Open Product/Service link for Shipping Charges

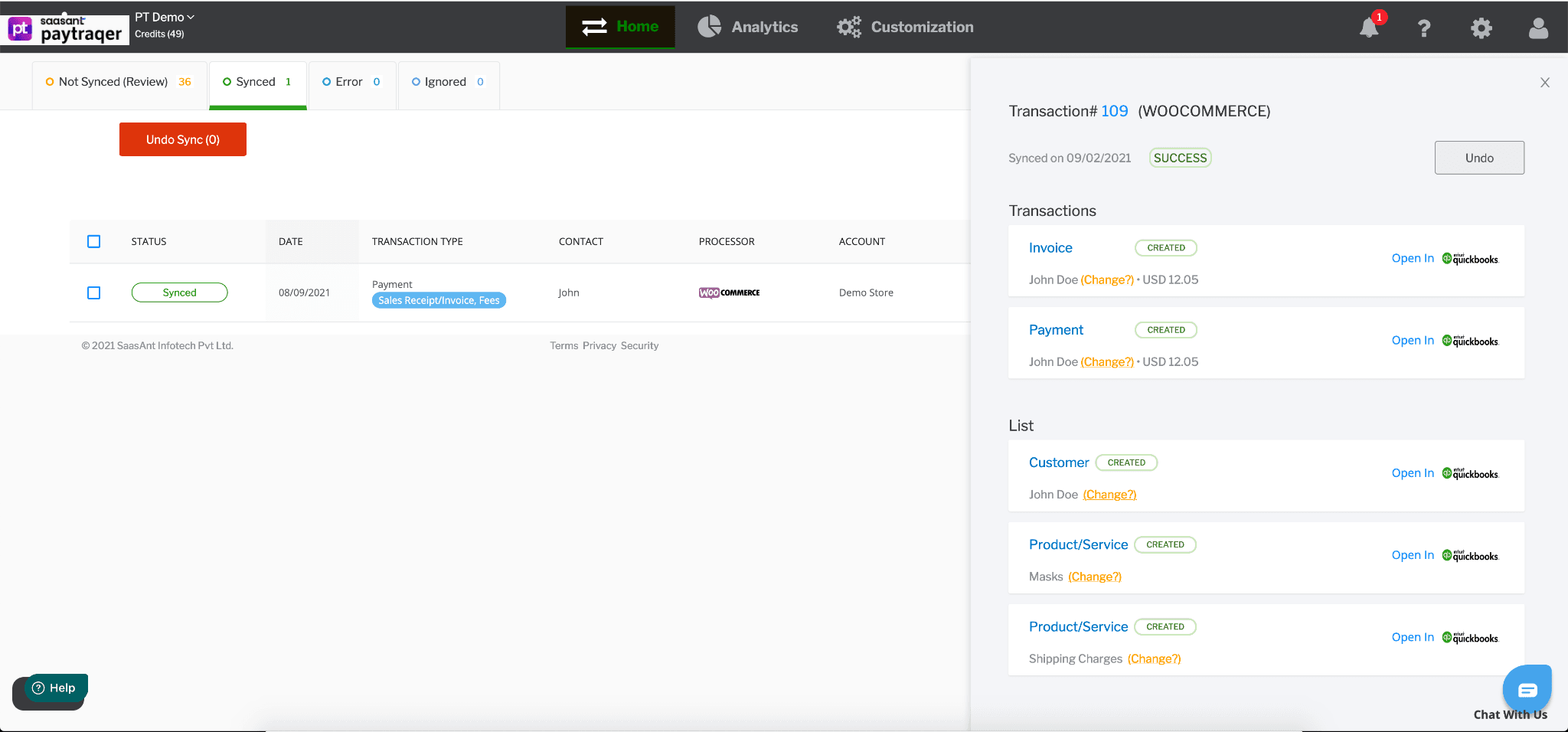(x=1078, y=626)
